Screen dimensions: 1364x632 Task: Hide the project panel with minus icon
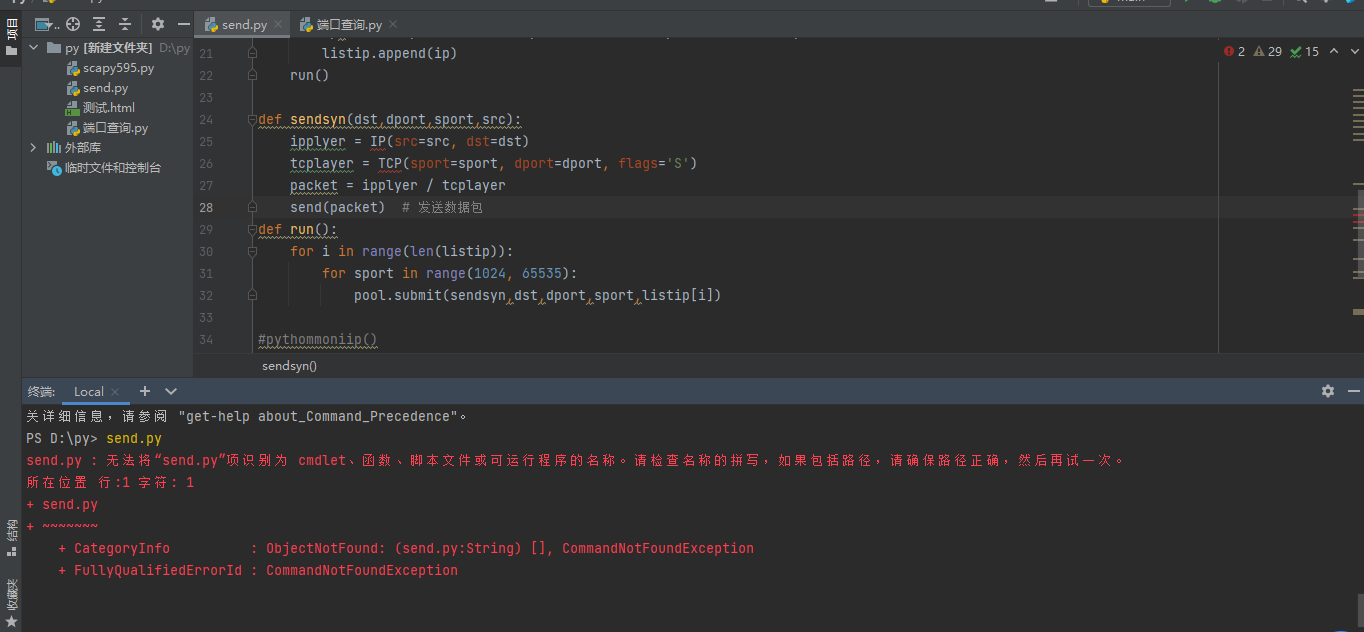point(183,24)
